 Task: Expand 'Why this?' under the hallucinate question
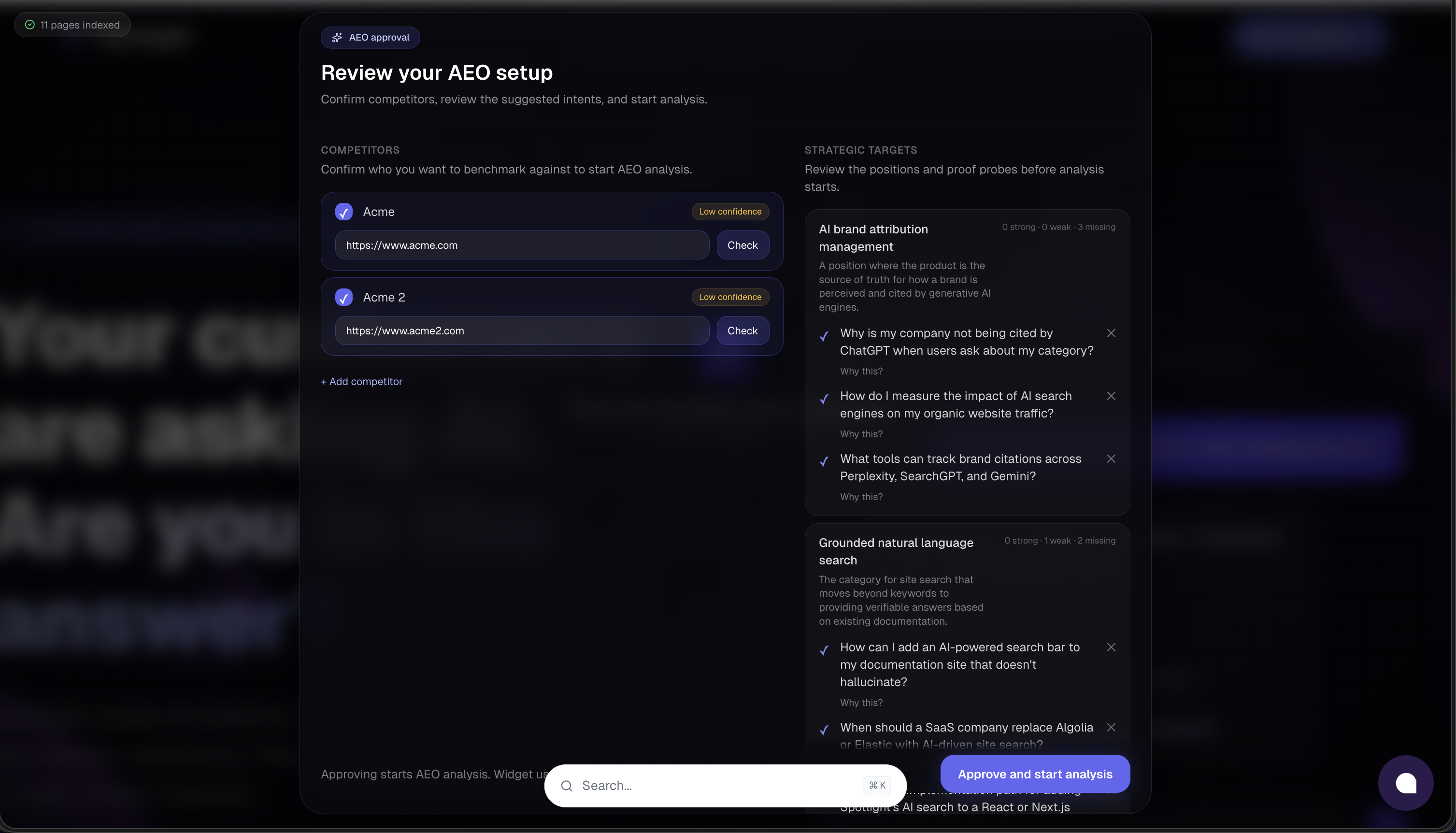point(861,703)
